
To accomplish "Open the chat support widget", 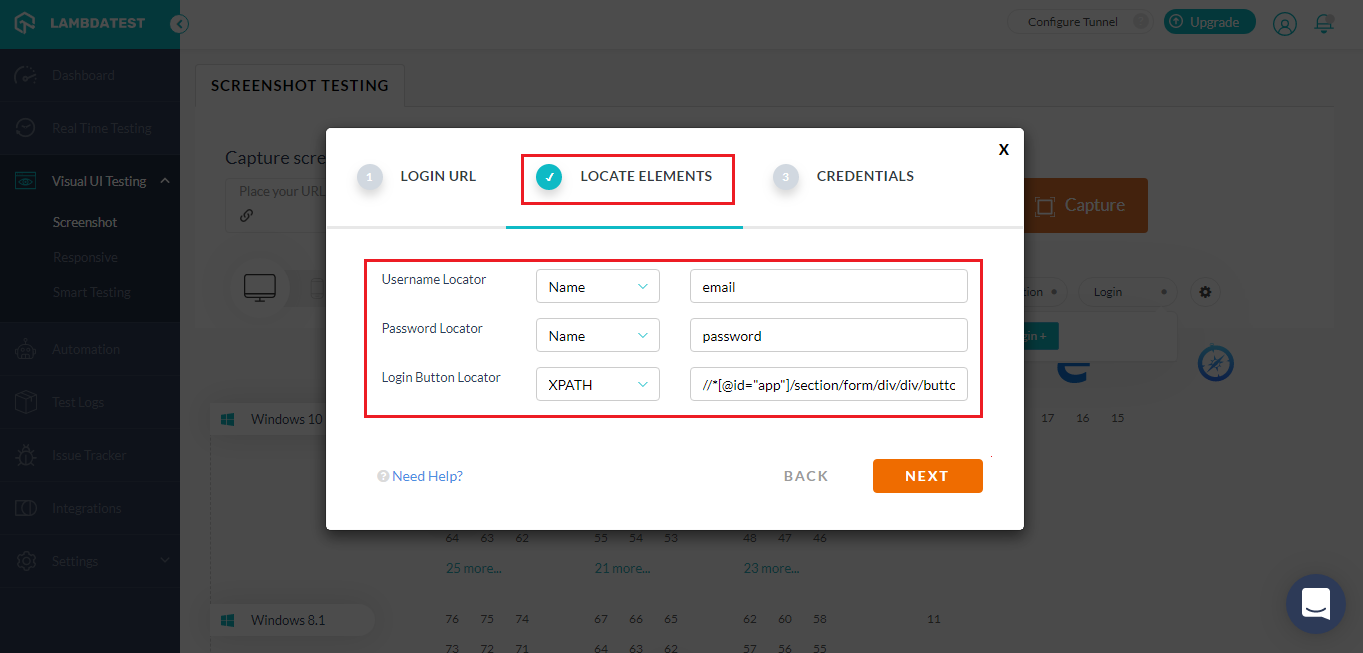I will click(1315, 603).
